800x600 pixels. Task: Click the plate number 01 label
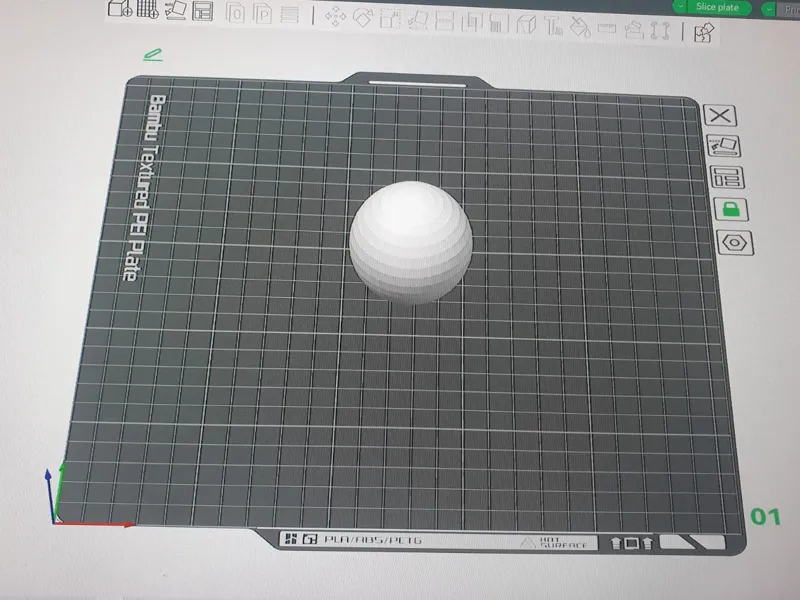tap(765, 517)
